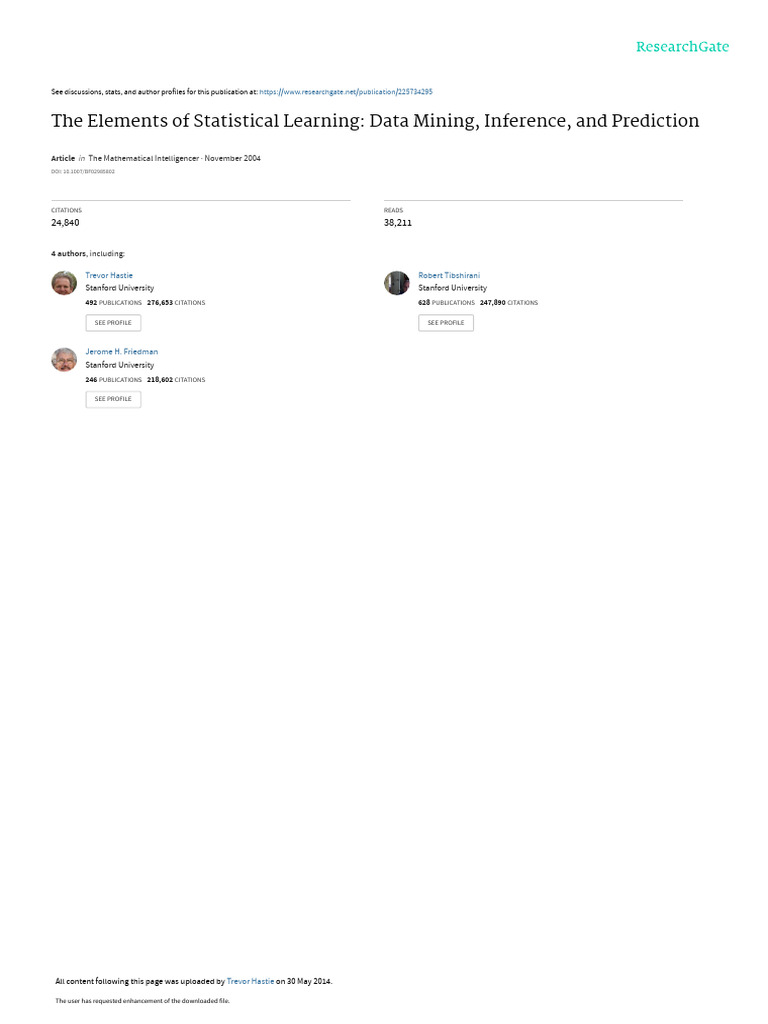This screenshot has width=768, height=1024.
Task: Click the Trevor Hastie uploader link at bottom
Action: coord(250,981)
